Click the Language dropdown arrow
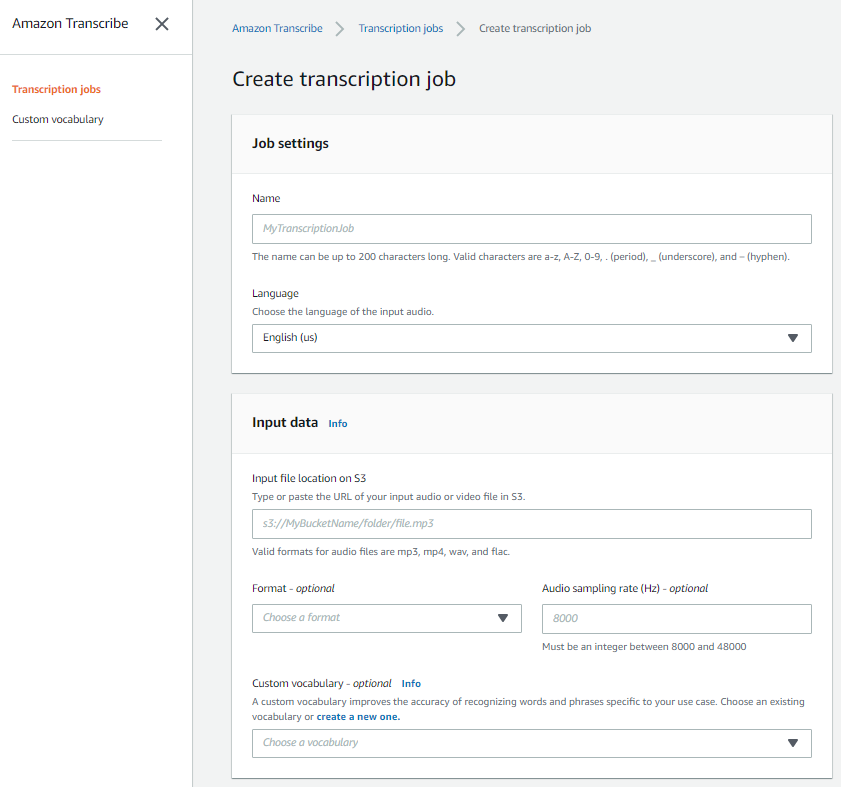 (x=793, y=338)
